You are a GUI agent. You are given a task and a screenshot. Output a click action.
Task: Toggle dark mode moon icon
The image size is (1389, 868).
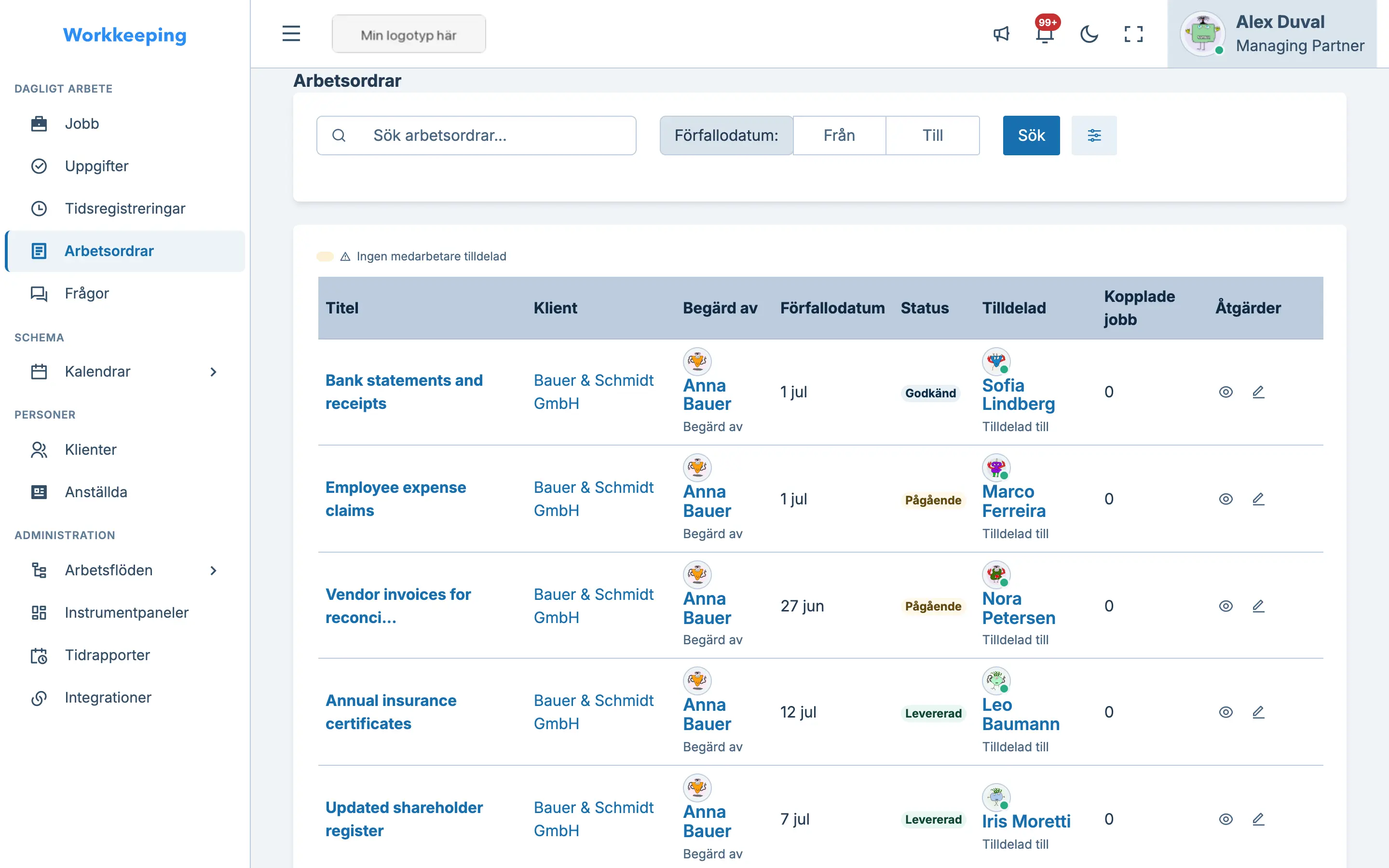tap(1089, 34)
